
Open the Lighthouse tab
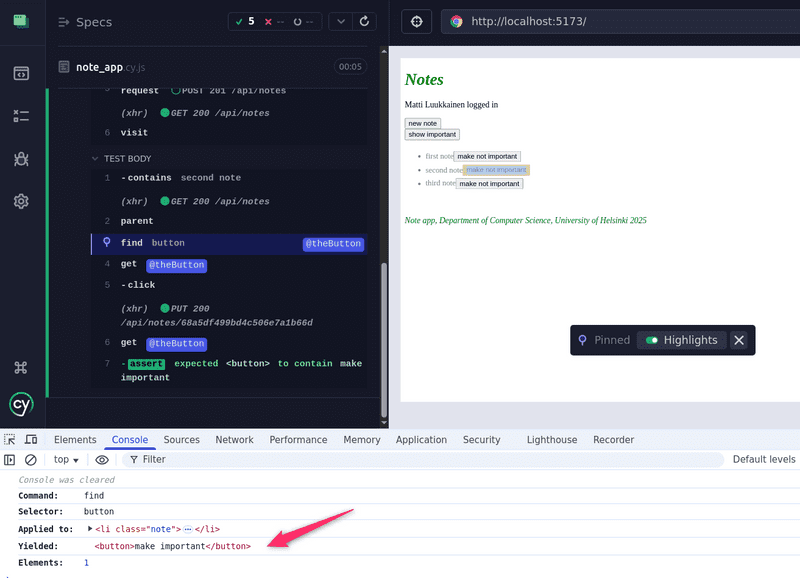[552, 440]
